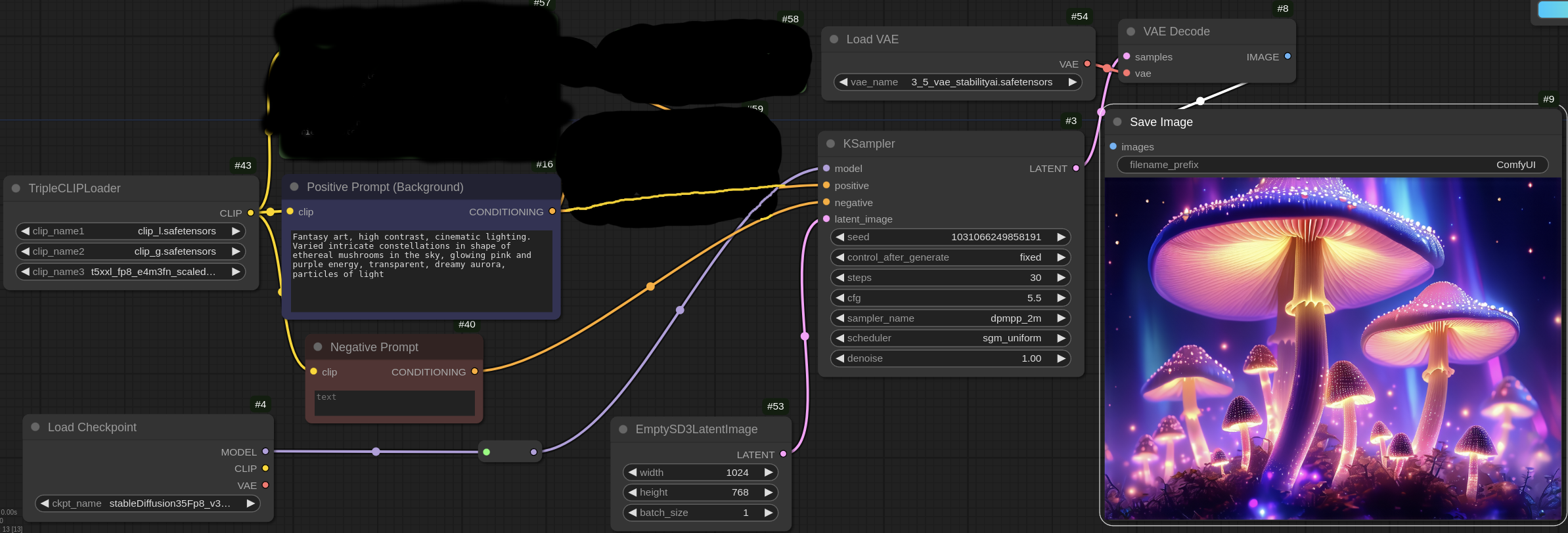This screenshot has height=533, width=1568.
Task: Click the VAE Decode IMAGE output socket
Action: tap(1288, 56)
